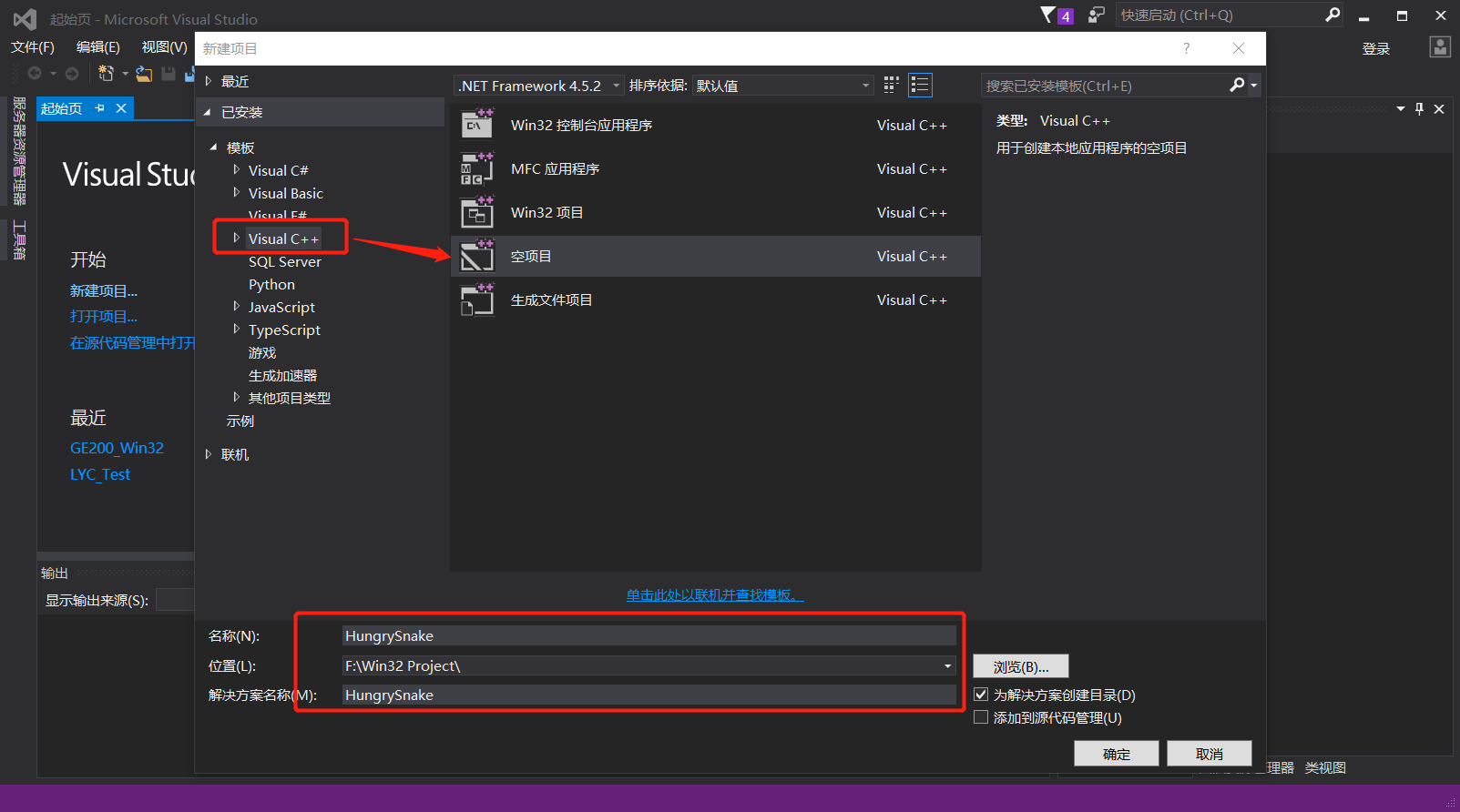Viewport: 1460px width, 812px height.
Task: Click the 打开项目... link on start page
Action: (104, 317)
